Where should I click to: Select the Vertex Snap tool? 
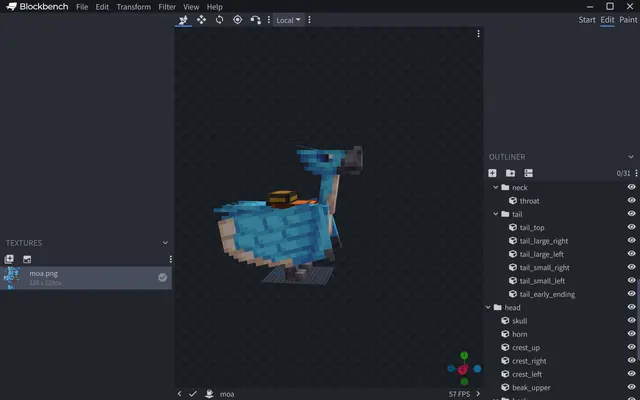coord(256,20)
